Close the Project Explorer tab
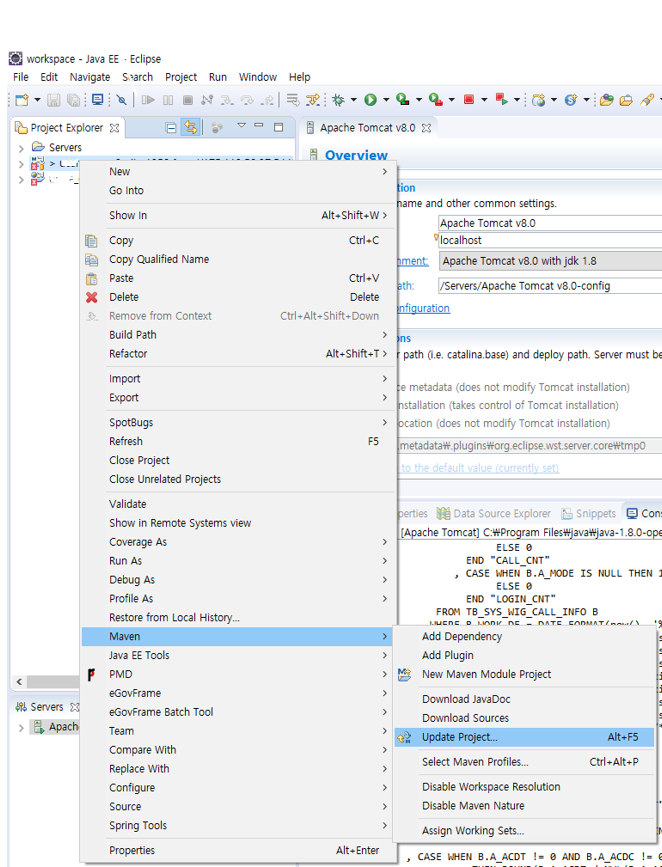 point(114,128)
